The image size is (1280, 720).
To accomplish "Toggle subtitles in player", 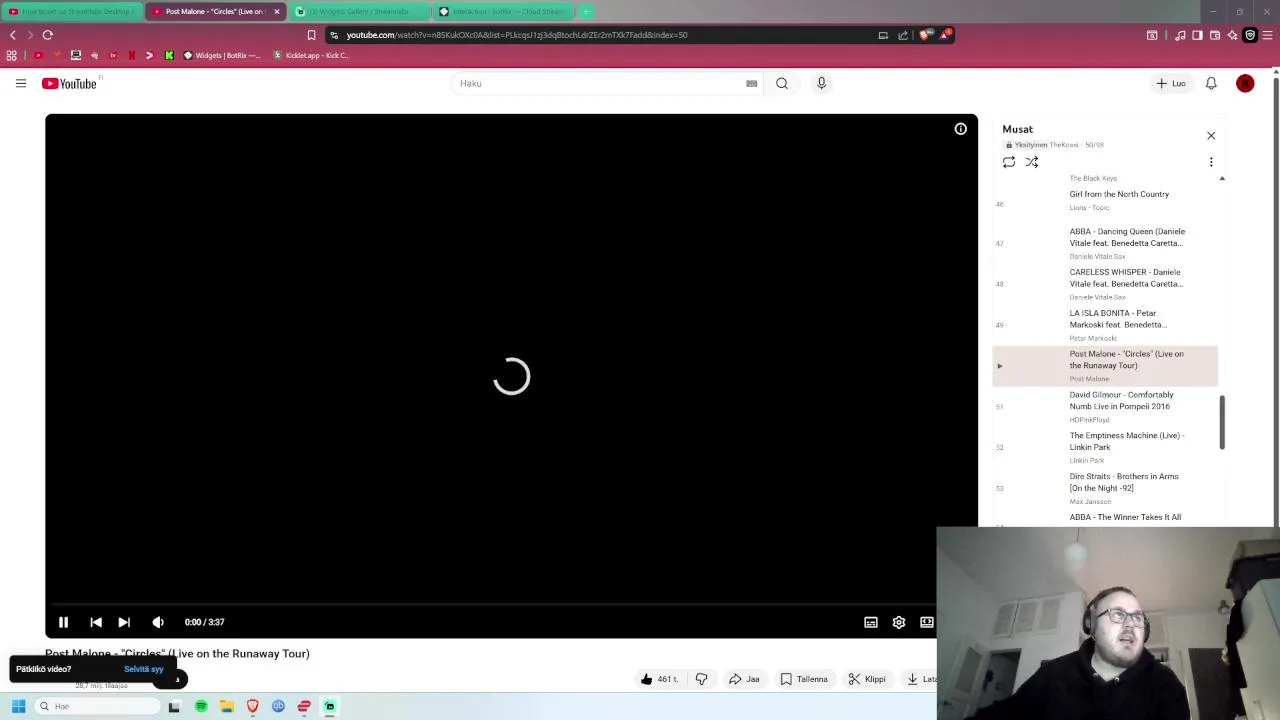I will coord(871,622).
